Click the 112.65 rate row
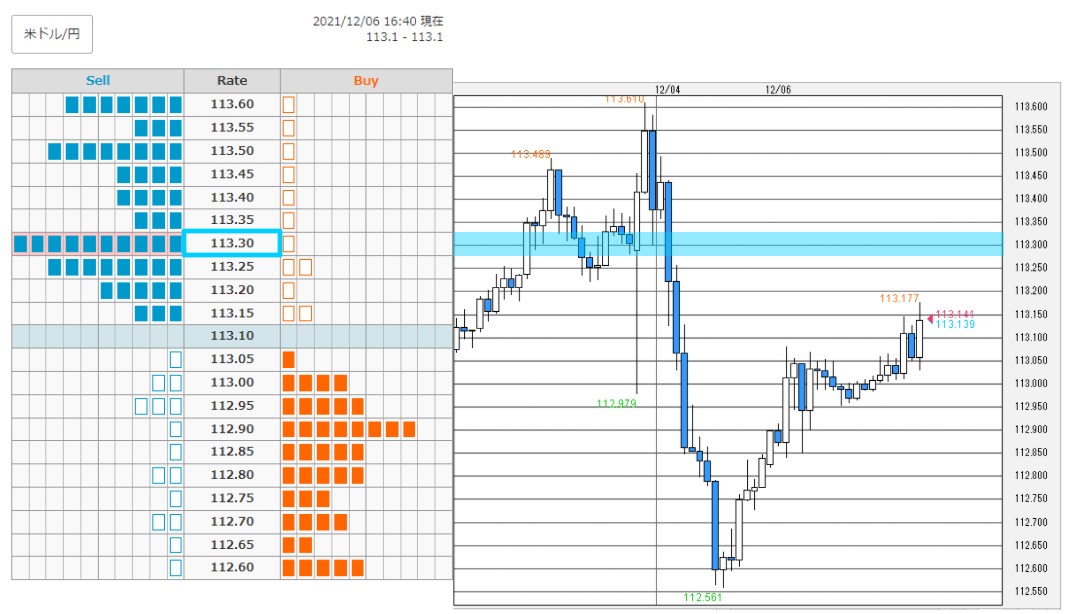The width and height of the screenshot is (1068, 614). click(x=232, y=544)
